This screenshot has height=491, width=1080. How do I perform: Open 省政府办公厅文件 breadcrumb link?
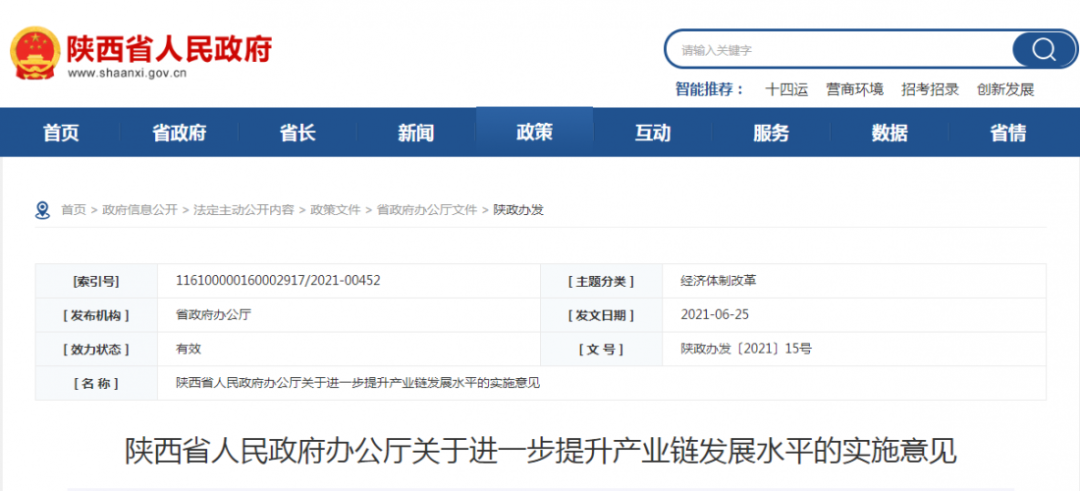click(427, 210)
